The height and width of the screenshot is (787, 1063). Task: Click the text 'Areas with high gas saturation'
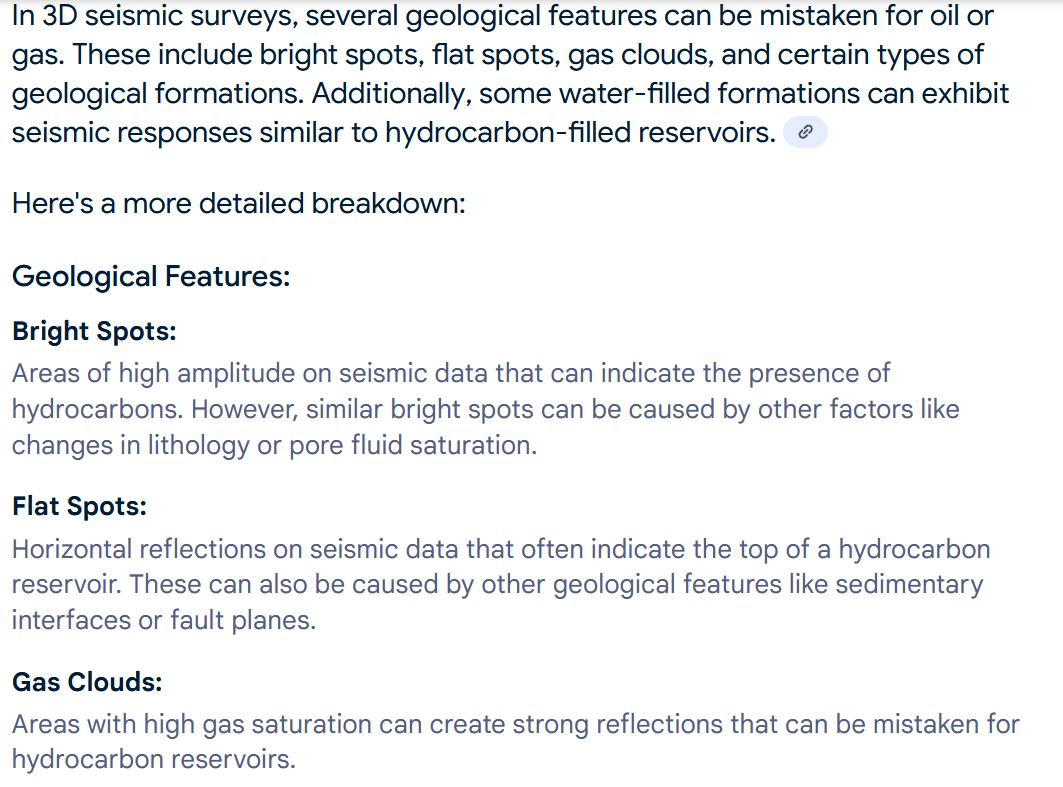point(192,725)
